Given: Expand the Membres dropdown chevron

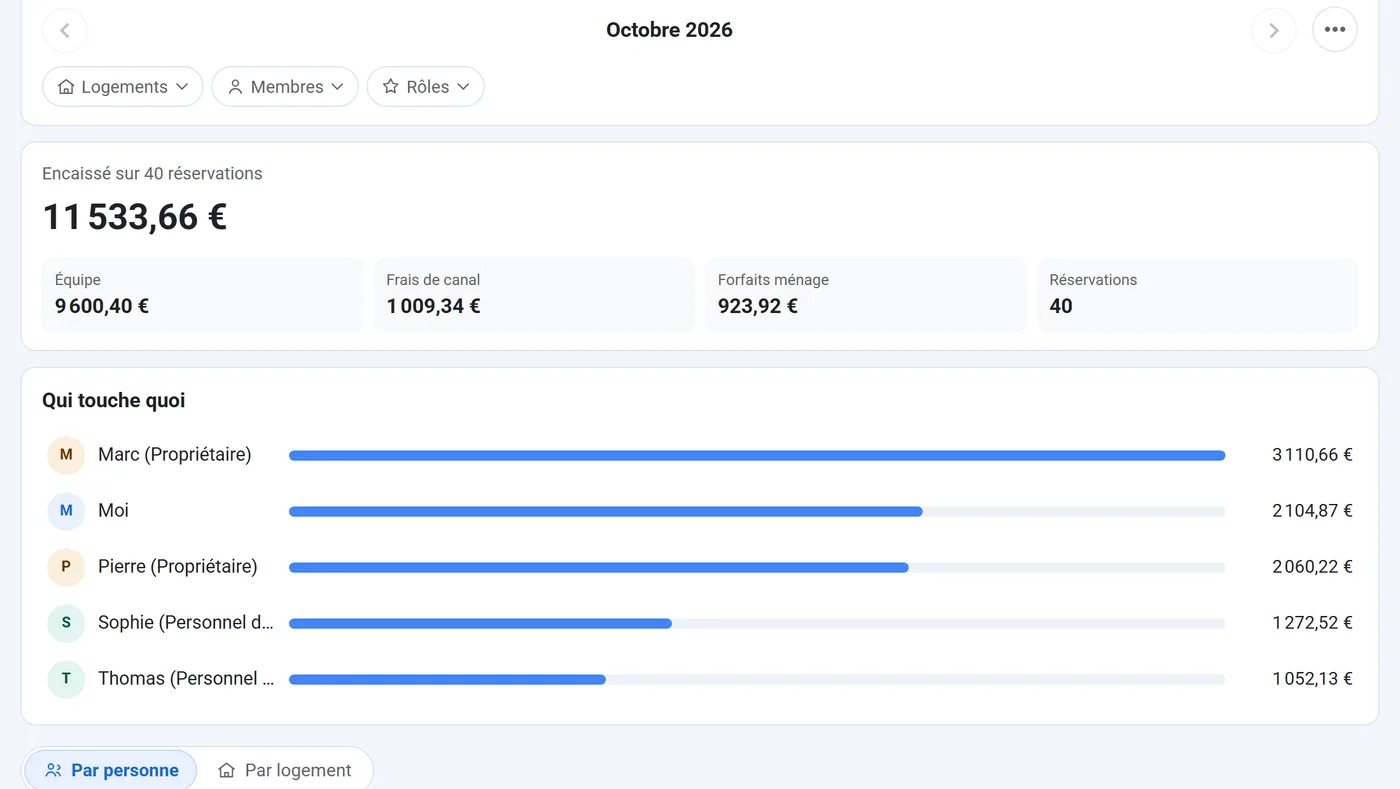Looking at the screenshot, I should [337, 87].
